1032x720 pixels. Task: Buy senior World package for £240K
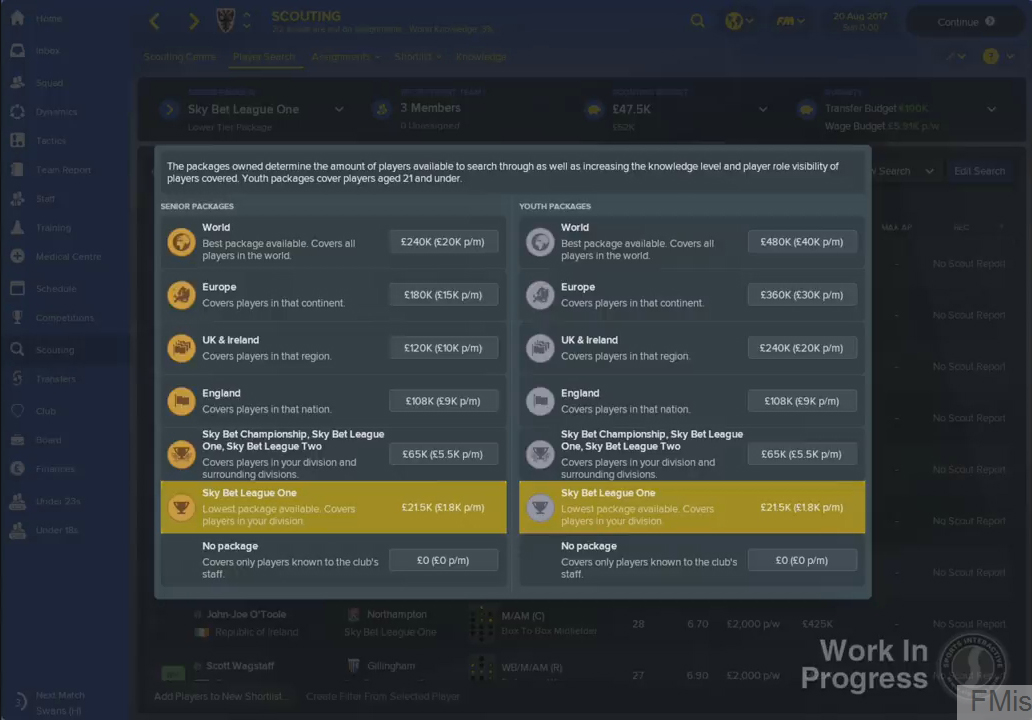coord(443,242)
